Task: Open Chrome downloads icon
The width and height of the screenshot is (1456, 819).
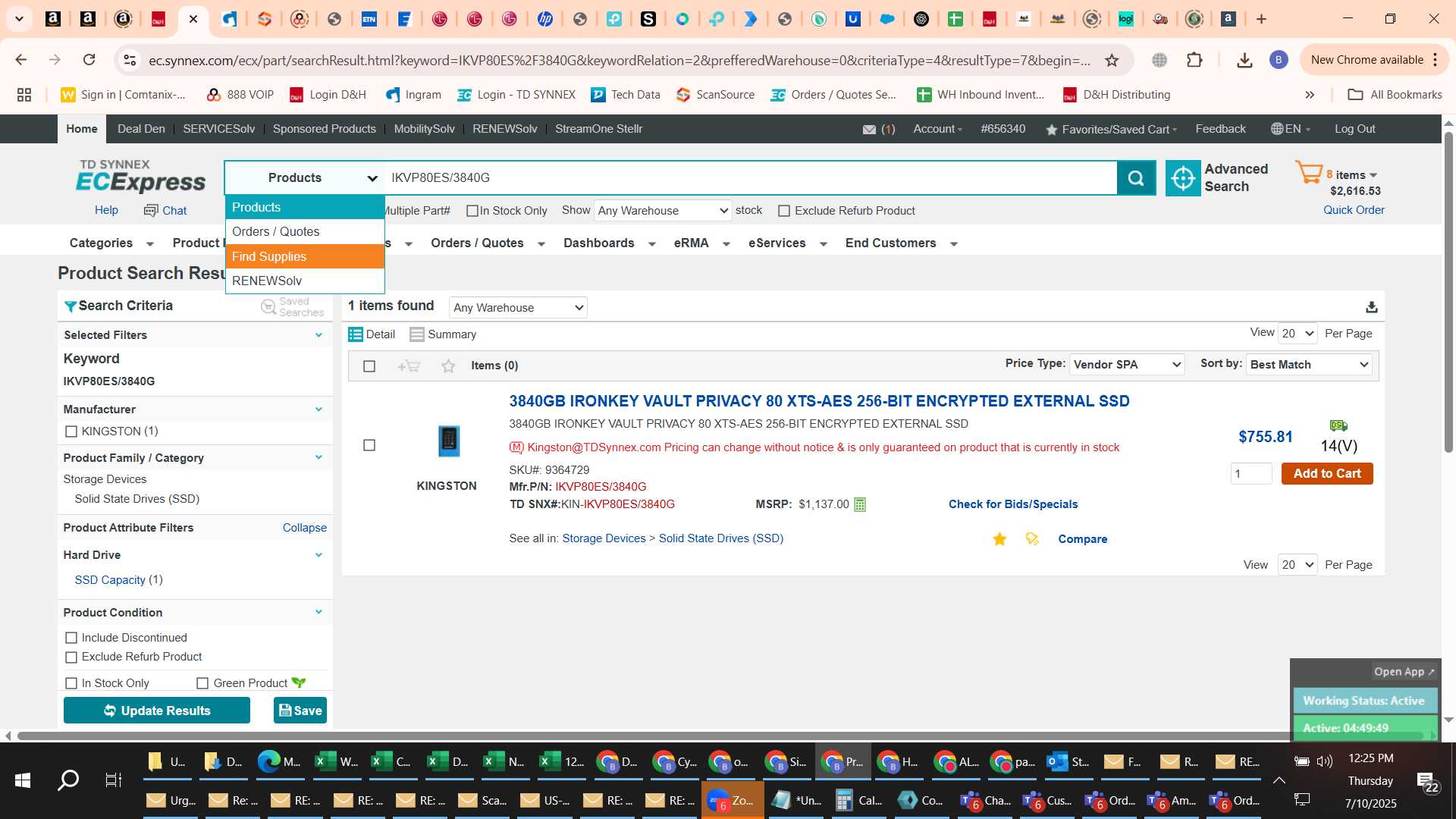Action: tap(1244, 60)
